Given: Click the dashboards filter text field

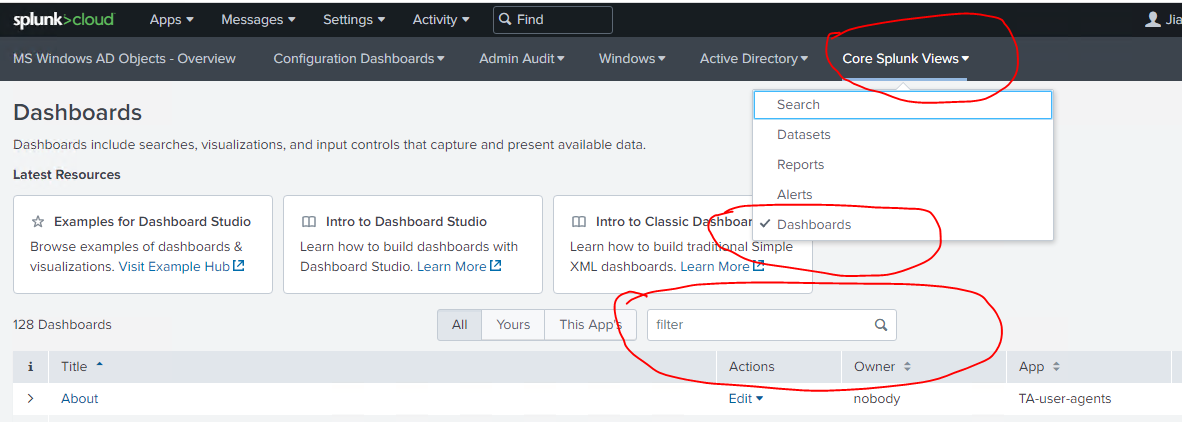Looking at the screenshot, I should click(760, 325).
